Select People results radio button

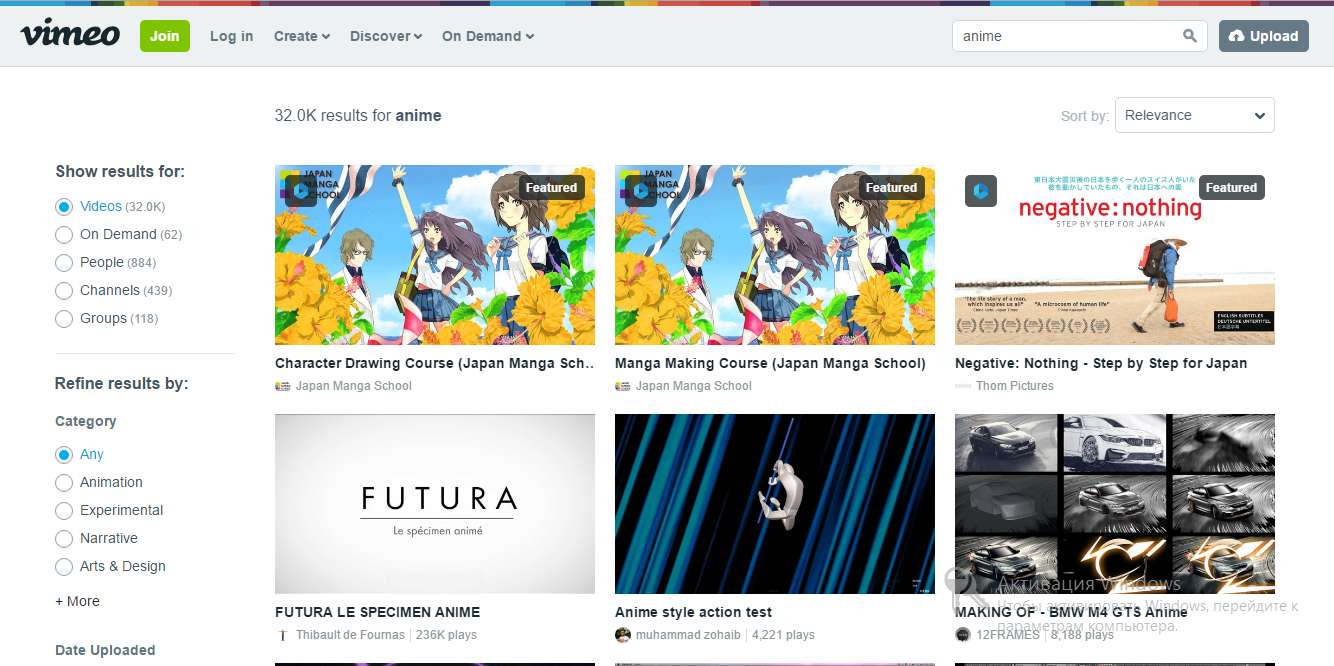pyautogui.click(x=64, y=263)
